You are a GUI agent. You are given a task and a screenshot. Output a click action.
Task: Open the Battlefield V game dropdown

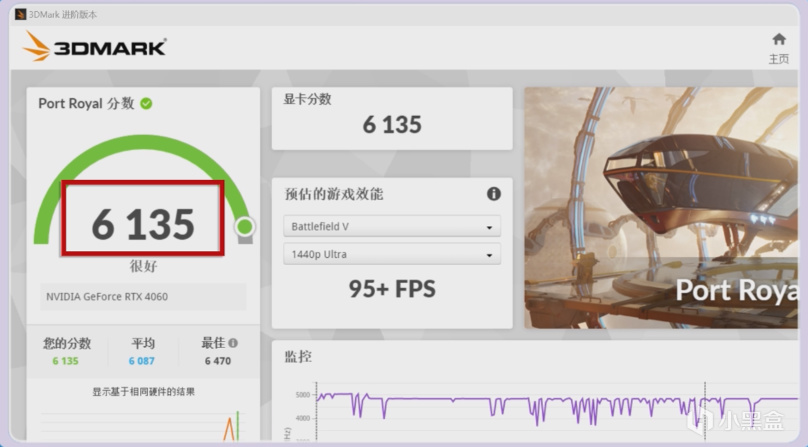coord(392,226)
